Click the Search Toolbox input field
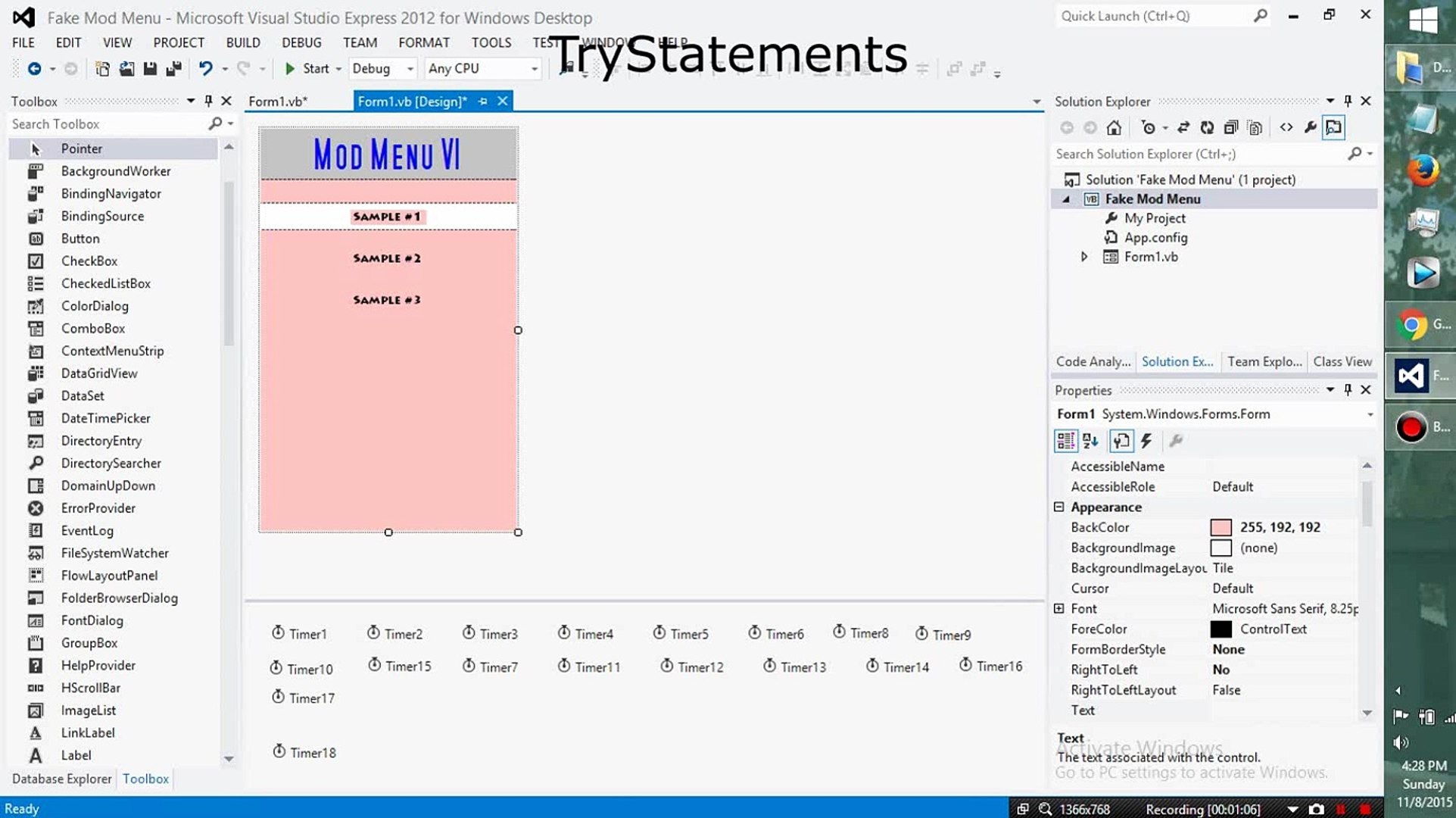 [x=106, y=124]
